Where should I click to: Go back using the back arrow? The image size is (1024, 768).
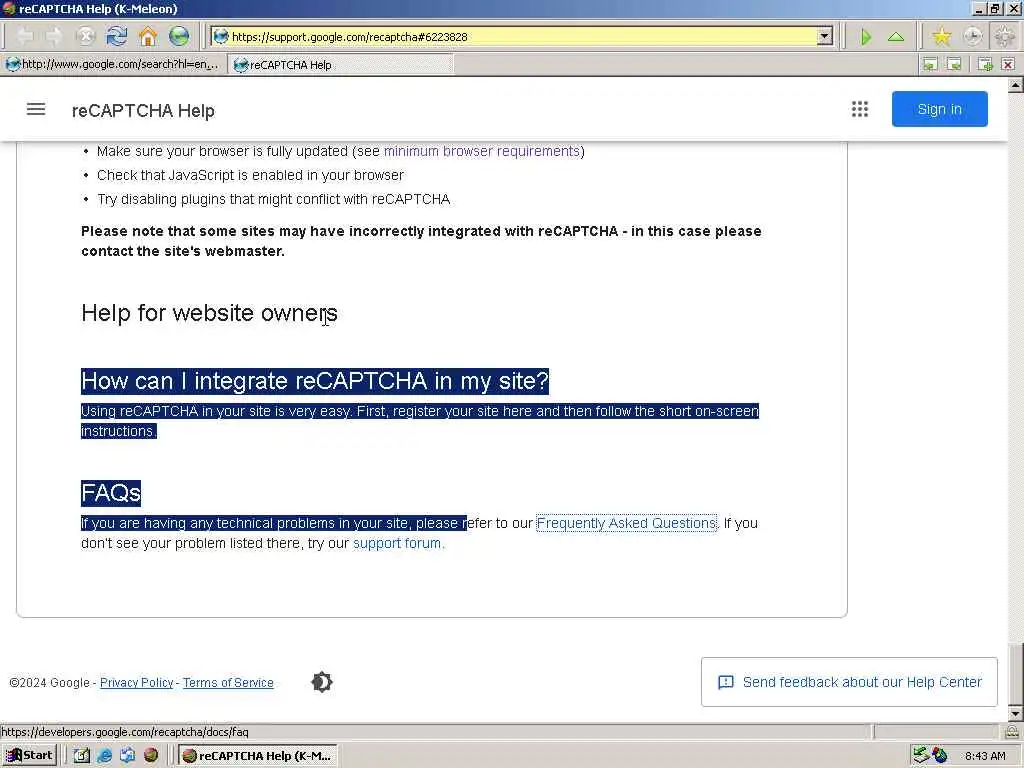click(x=24, y=37)
